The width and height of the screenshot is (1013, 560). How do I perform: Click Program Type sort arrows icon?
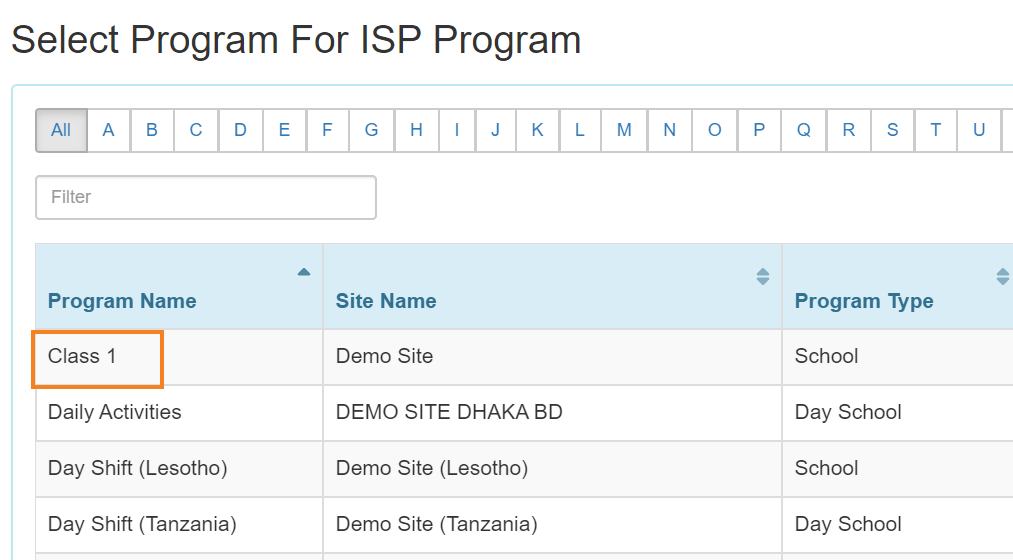[x=1003, y=276]
